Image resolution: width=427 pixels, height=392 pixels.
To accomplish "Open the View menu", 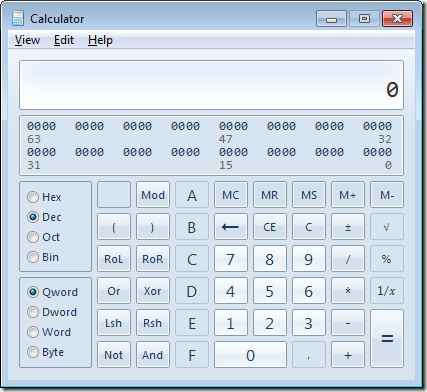I will (x=27, y=40).
